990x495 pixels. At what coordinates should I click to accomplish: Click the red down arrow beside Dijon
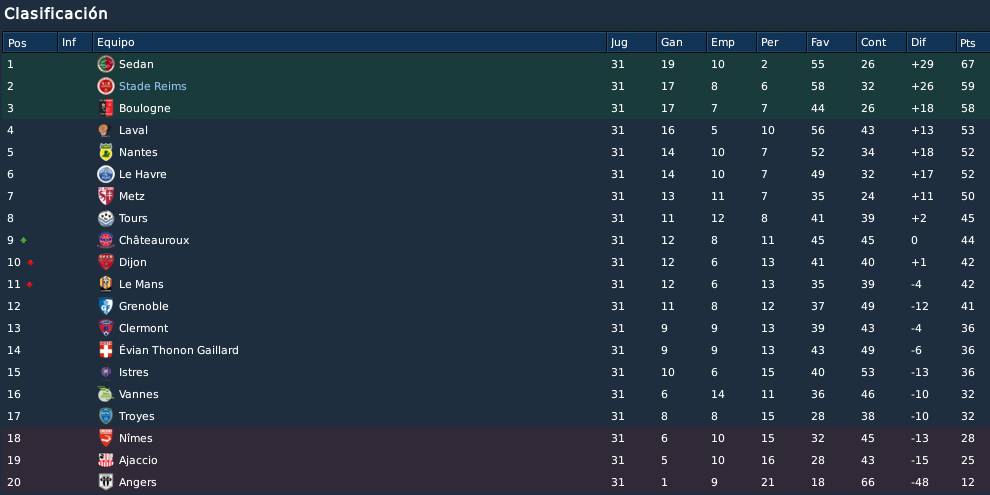coord(30,263)
